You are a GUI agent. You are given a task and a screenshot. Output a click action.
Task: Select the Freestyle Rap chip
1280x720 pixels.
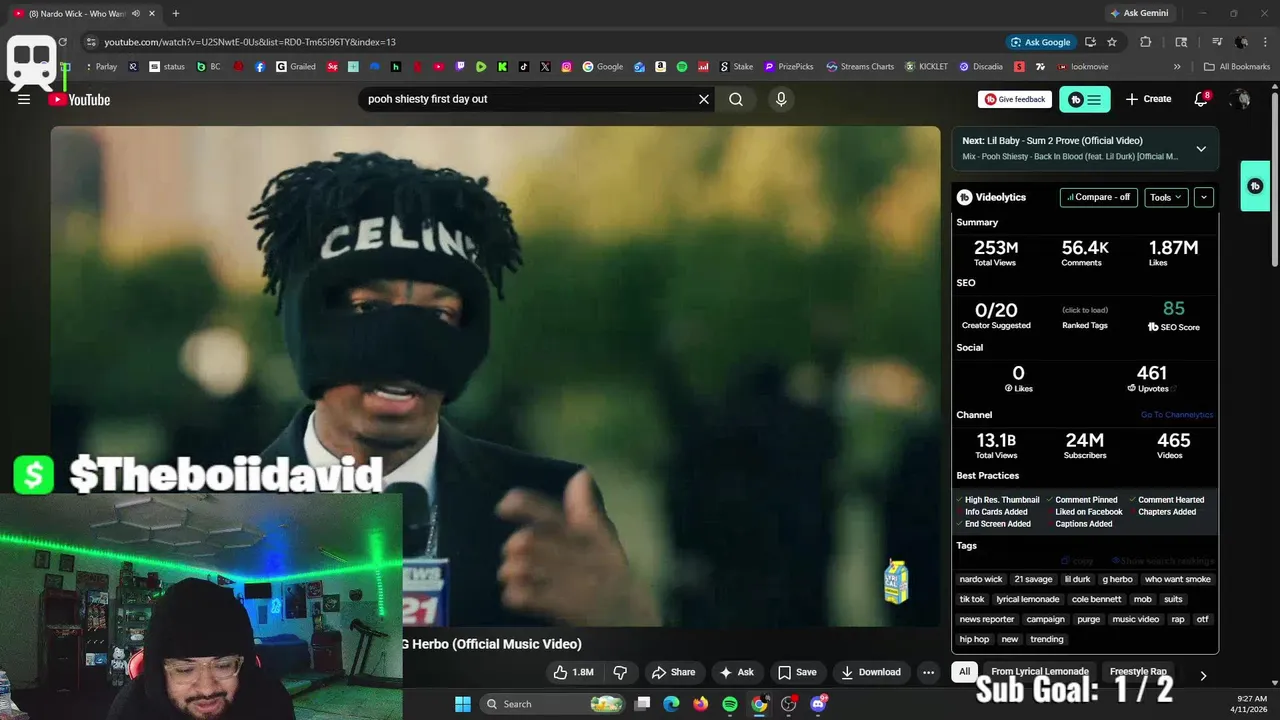[x=1138, y=671]
